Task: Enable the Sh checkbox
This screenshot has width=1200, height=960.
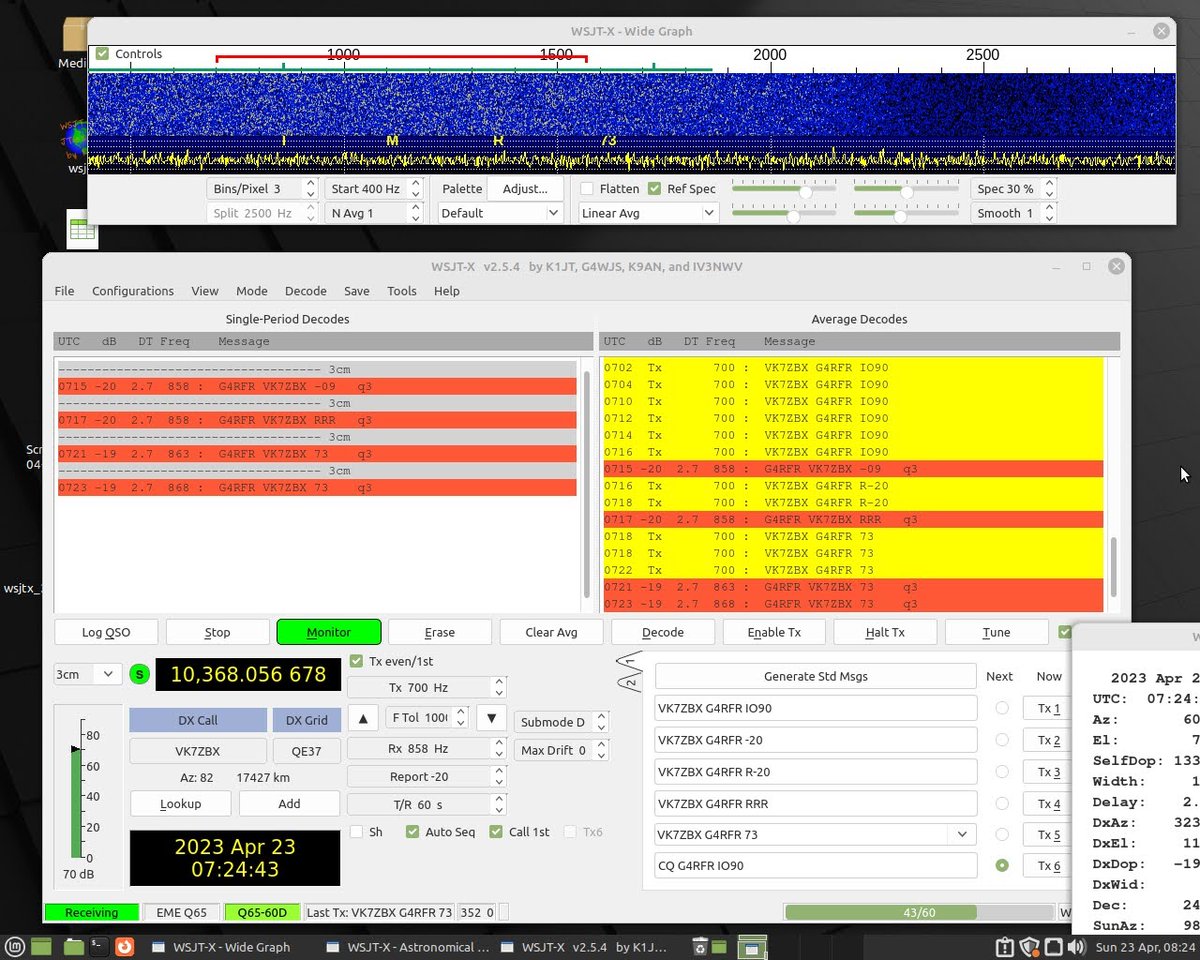Action: (x=357, y=832)
